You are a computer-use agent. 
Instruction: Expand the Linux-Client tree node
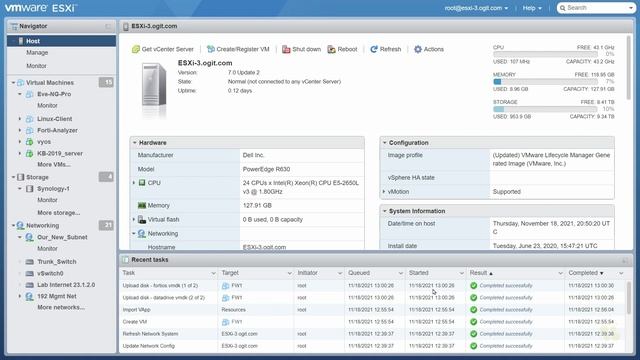[x=20, y=119]
